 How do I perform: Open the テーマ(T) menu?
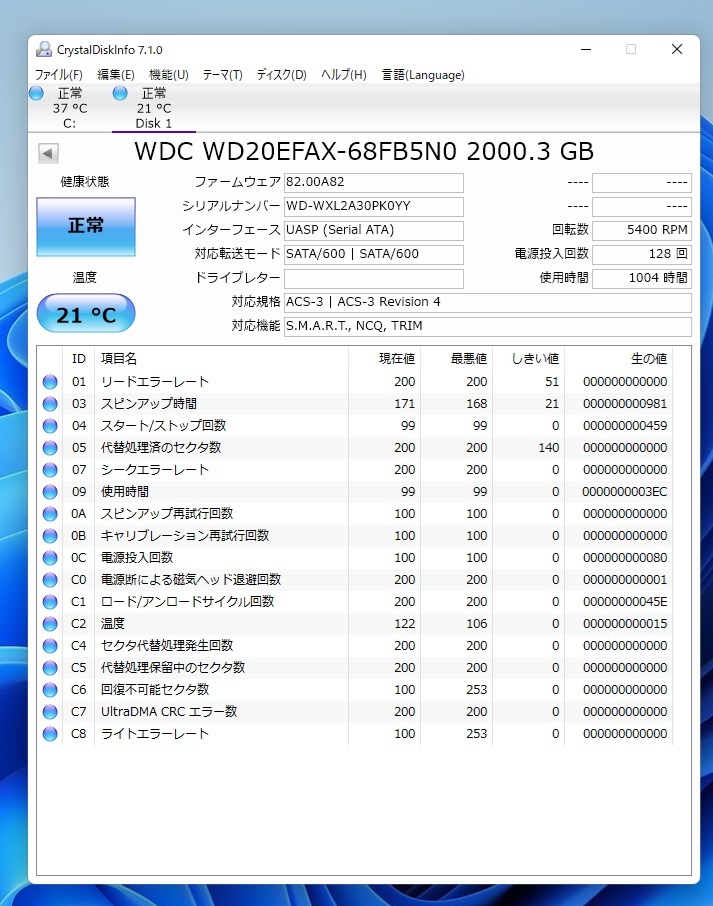(x=222, y=75)
